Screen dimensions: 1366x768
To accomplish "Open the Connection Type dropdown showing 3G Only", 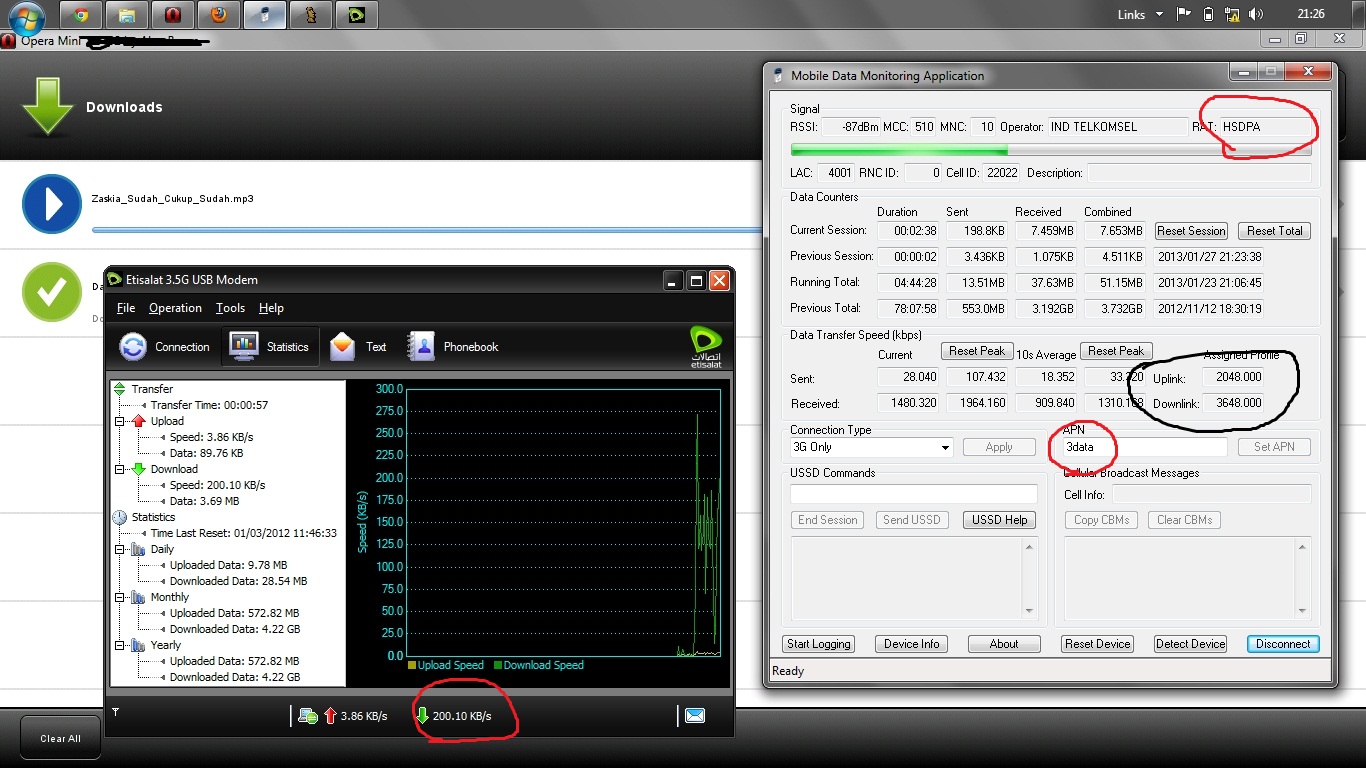I will pos(871,447).
